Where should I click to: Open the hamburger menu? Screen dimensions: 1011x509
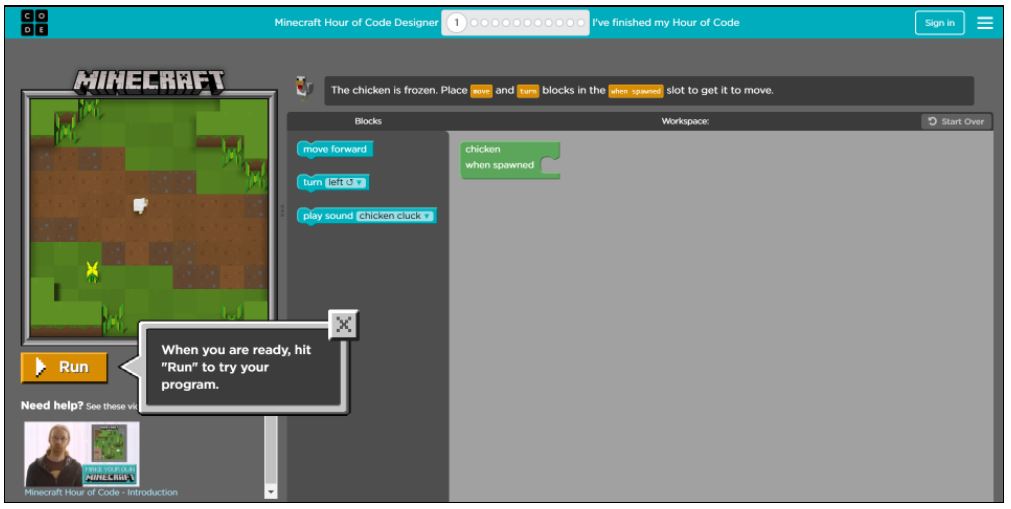pos(985,23)
